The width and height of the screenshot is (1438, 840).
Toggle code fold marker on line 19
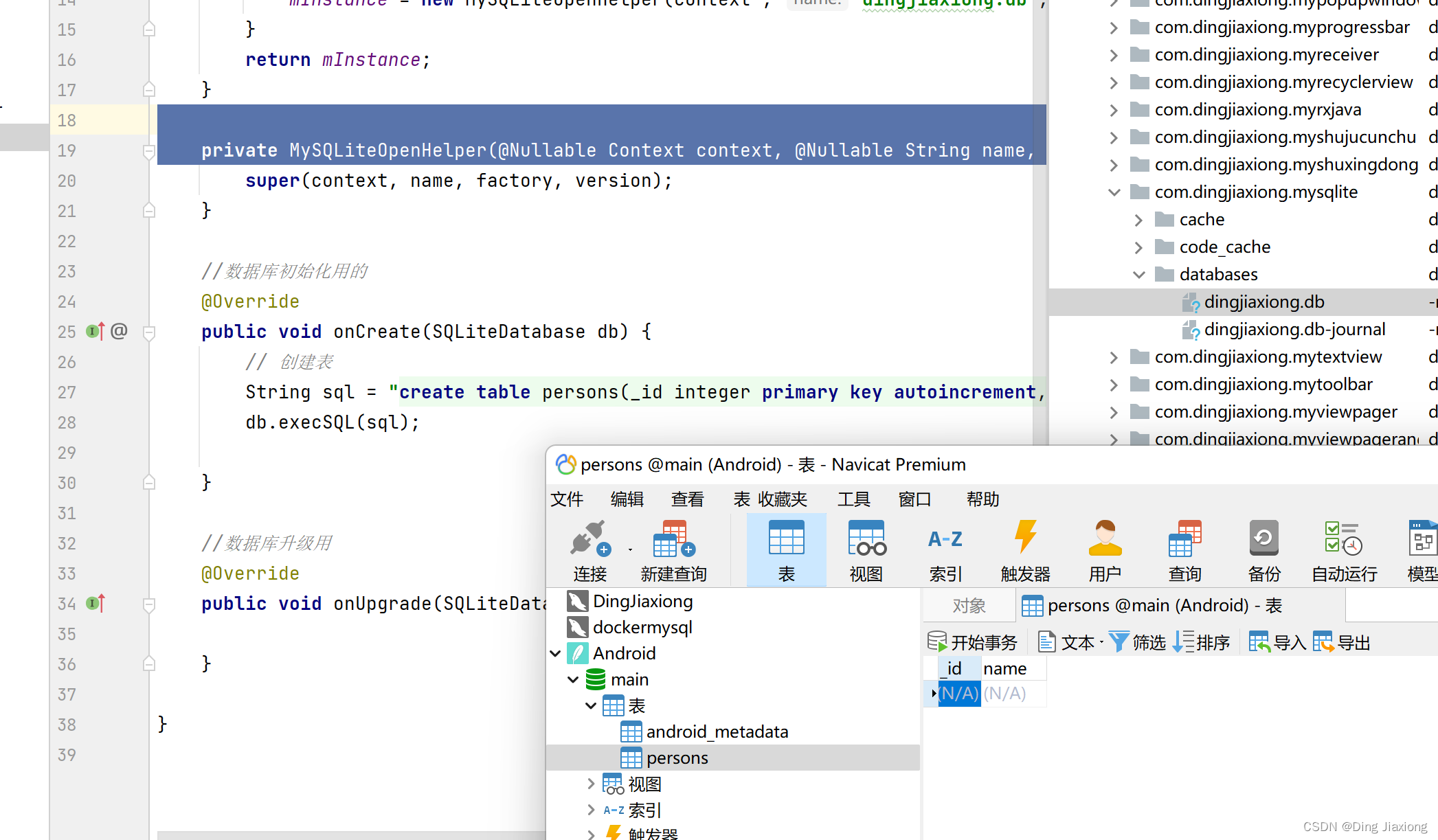149,151
